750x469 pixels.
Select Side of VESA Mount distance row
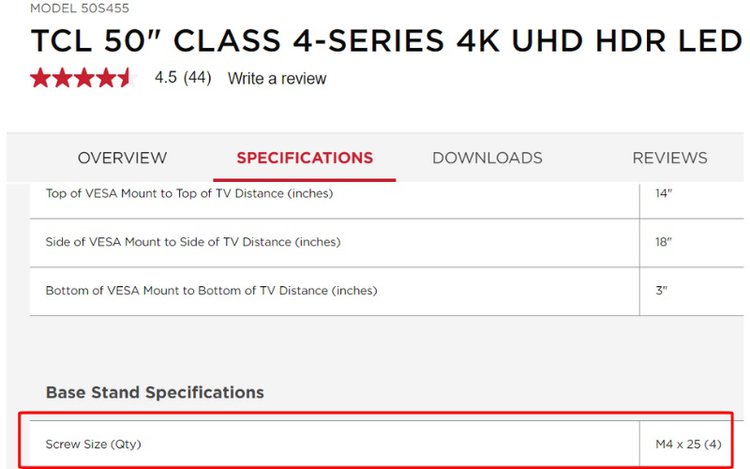click(386, 242)
